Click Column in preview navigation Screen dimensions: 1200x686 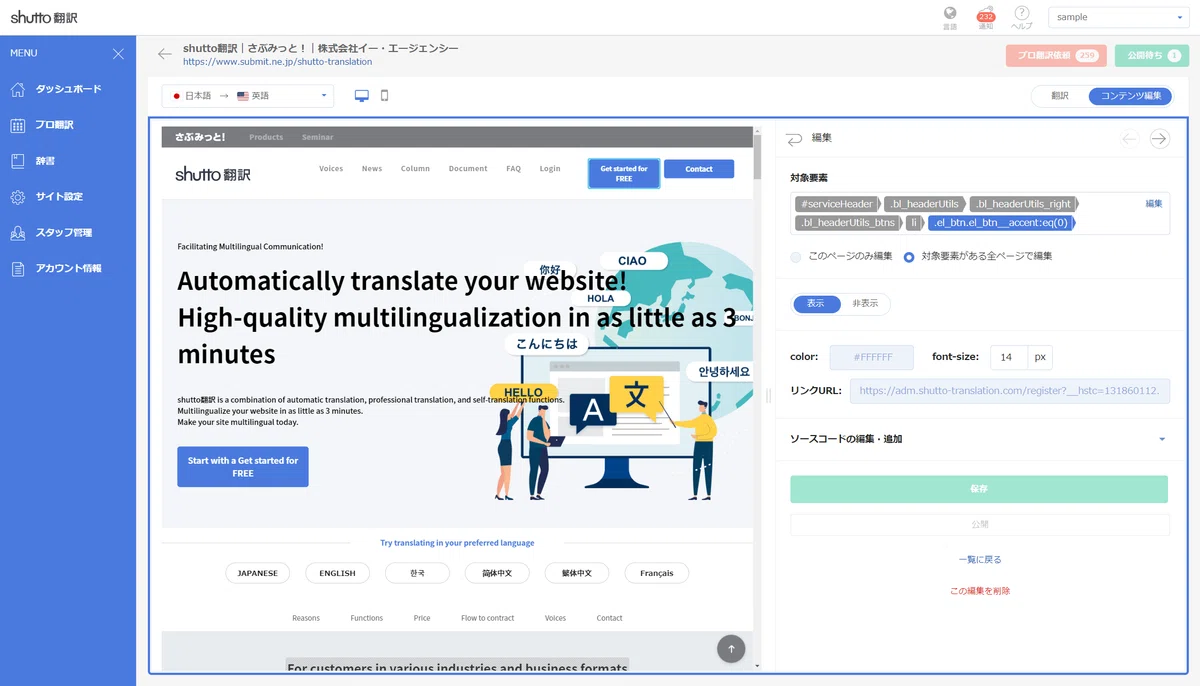[415, 169]
